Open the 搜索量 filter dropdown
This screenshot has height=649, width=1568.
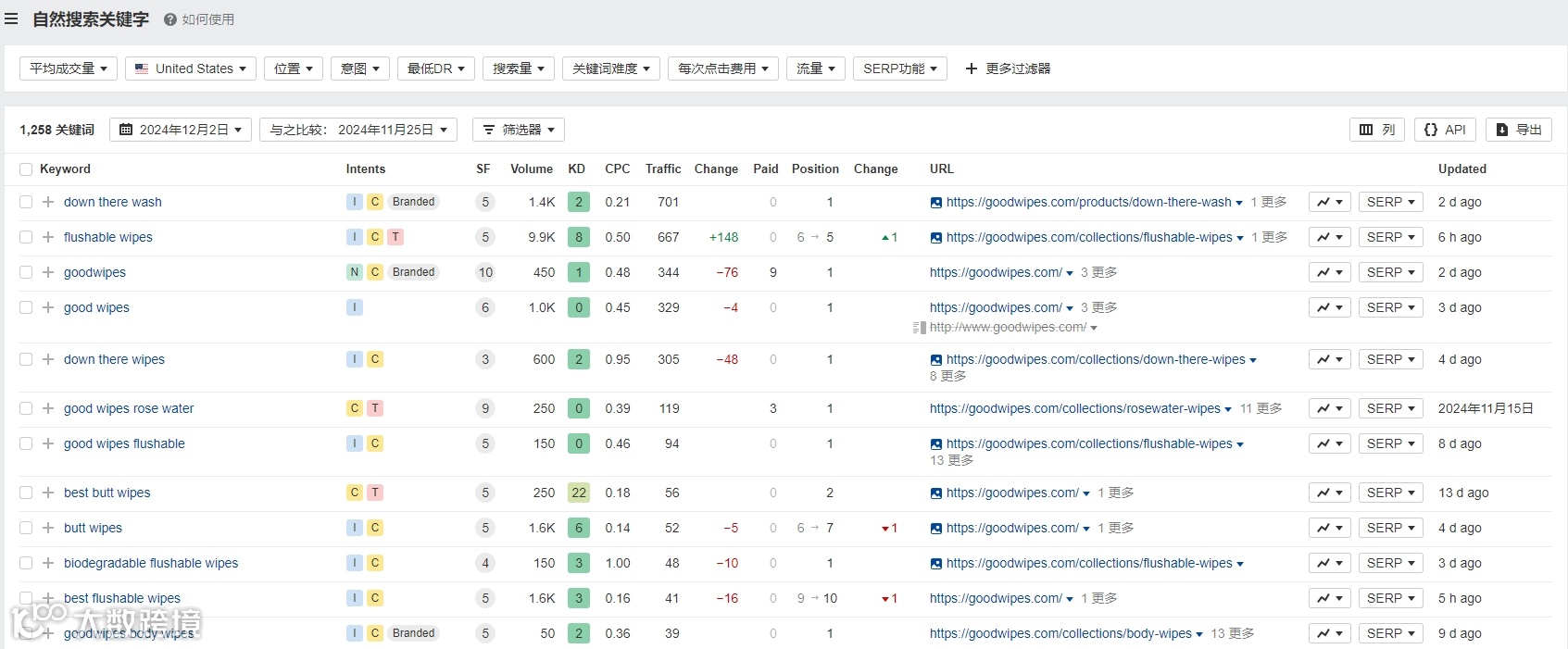point(519,69)
